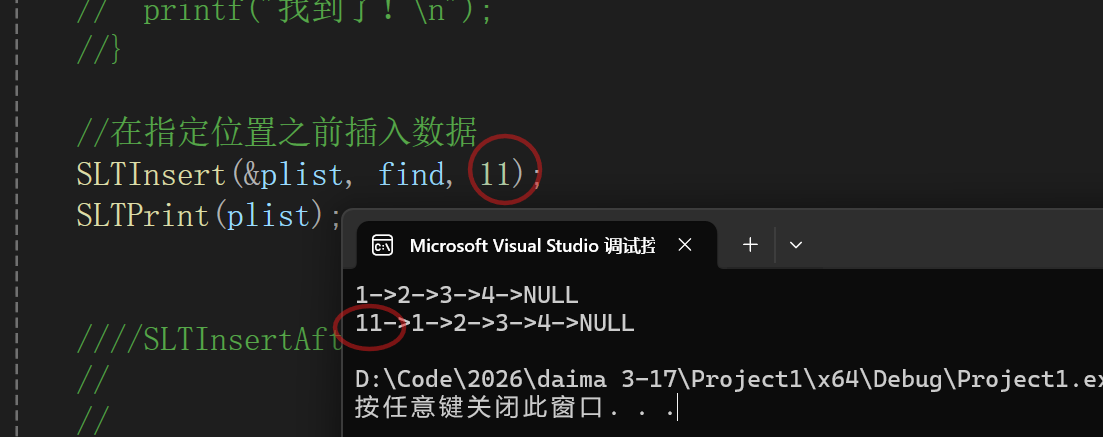Click the find argument in SLTInsert call
This screenshot has width=1103, height=437.
click(411, 174)
